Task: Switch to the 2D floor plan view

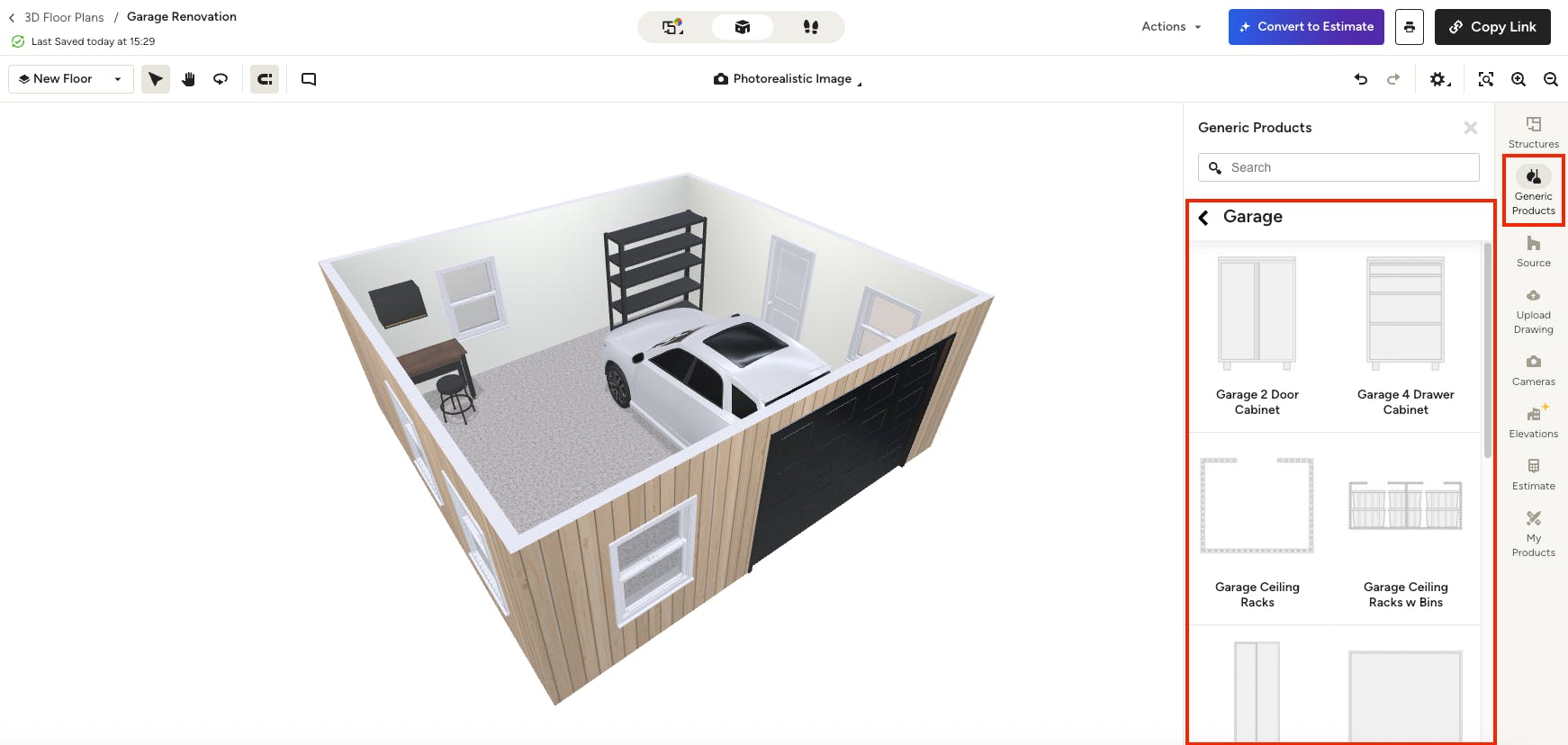Action: 673,27
